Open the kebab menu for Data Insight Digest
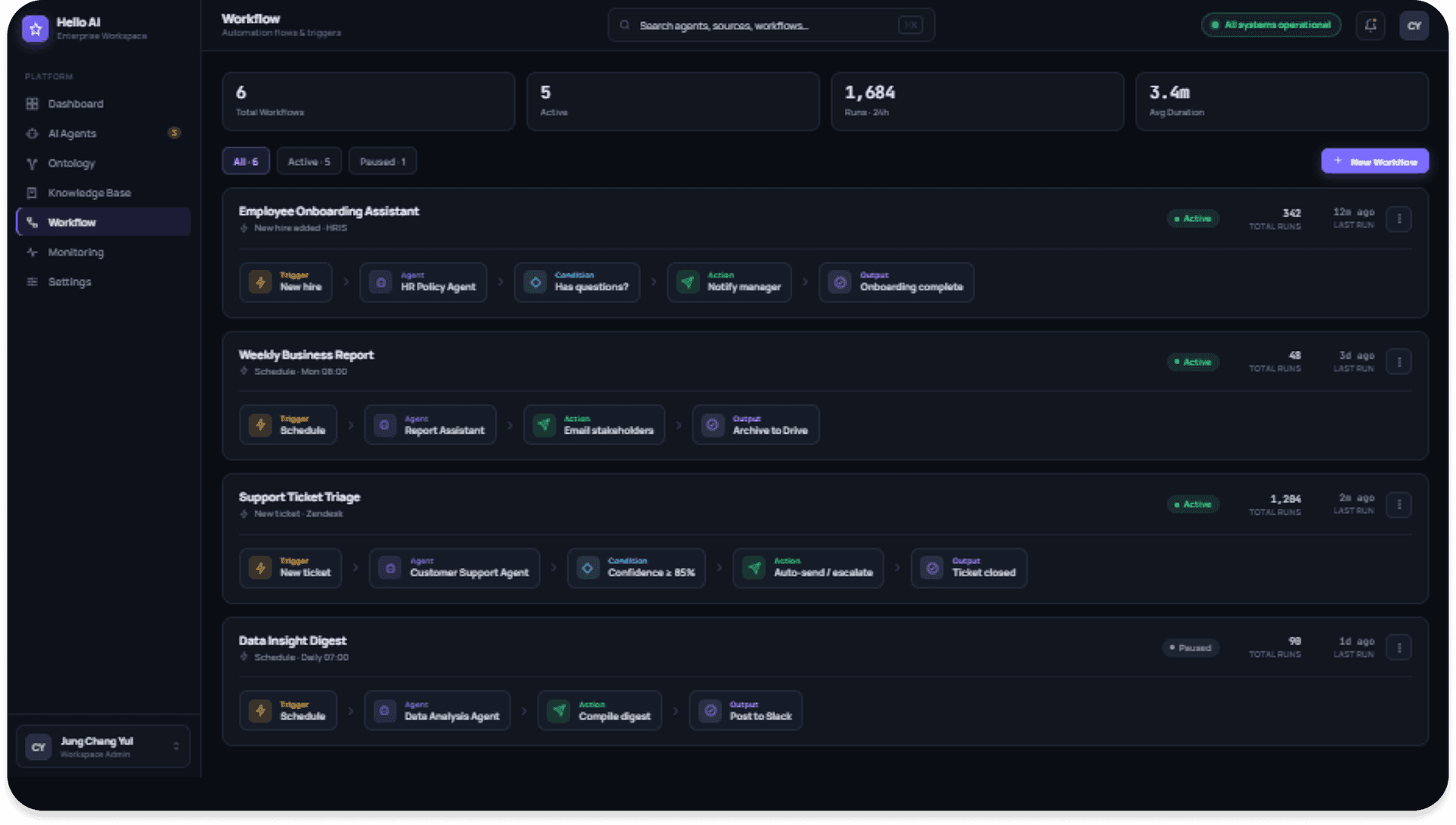Viewport: 1456px width, 825px height. 1398,648
